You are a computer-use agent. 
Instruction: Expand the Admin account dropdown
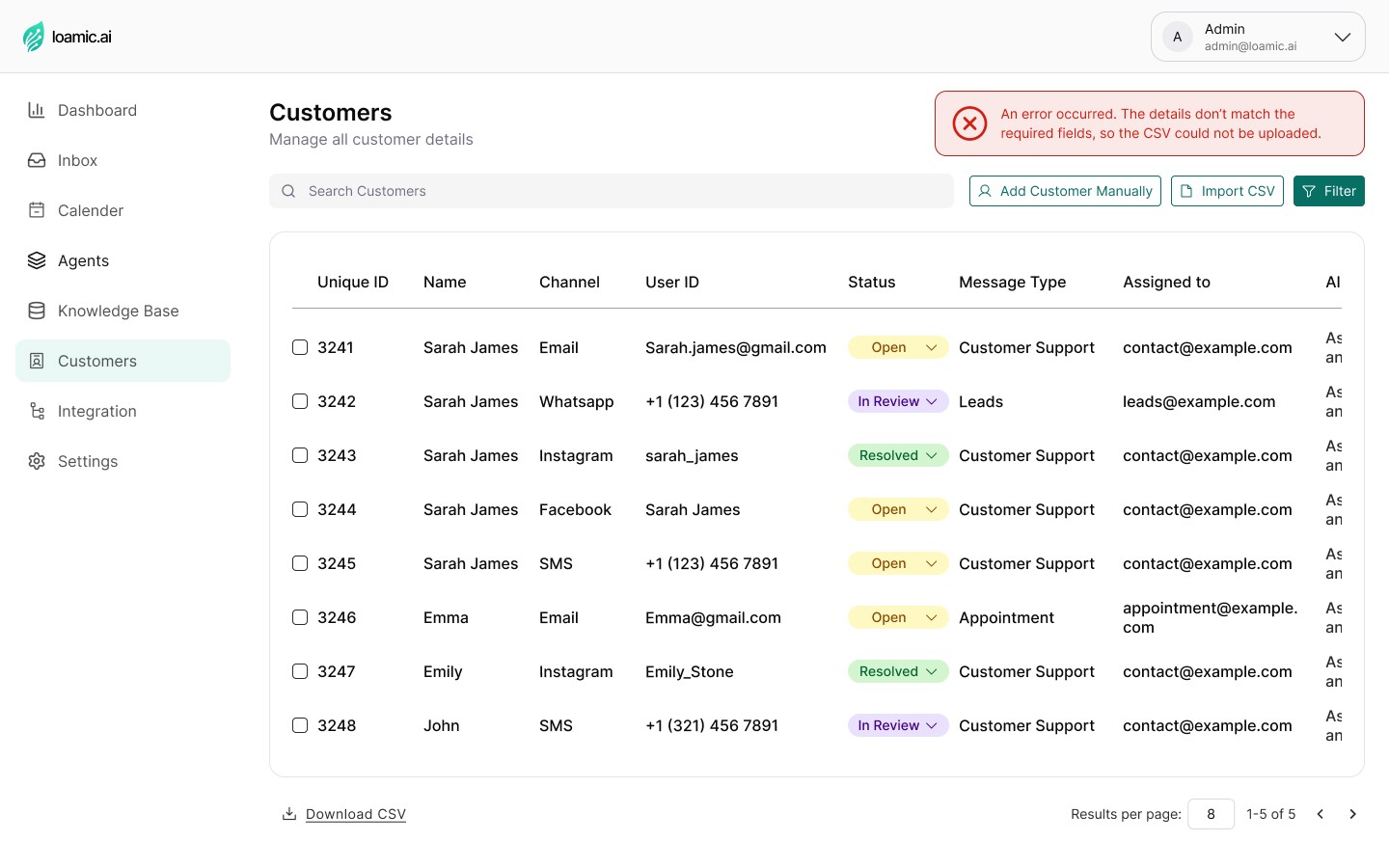[1342, 37]
